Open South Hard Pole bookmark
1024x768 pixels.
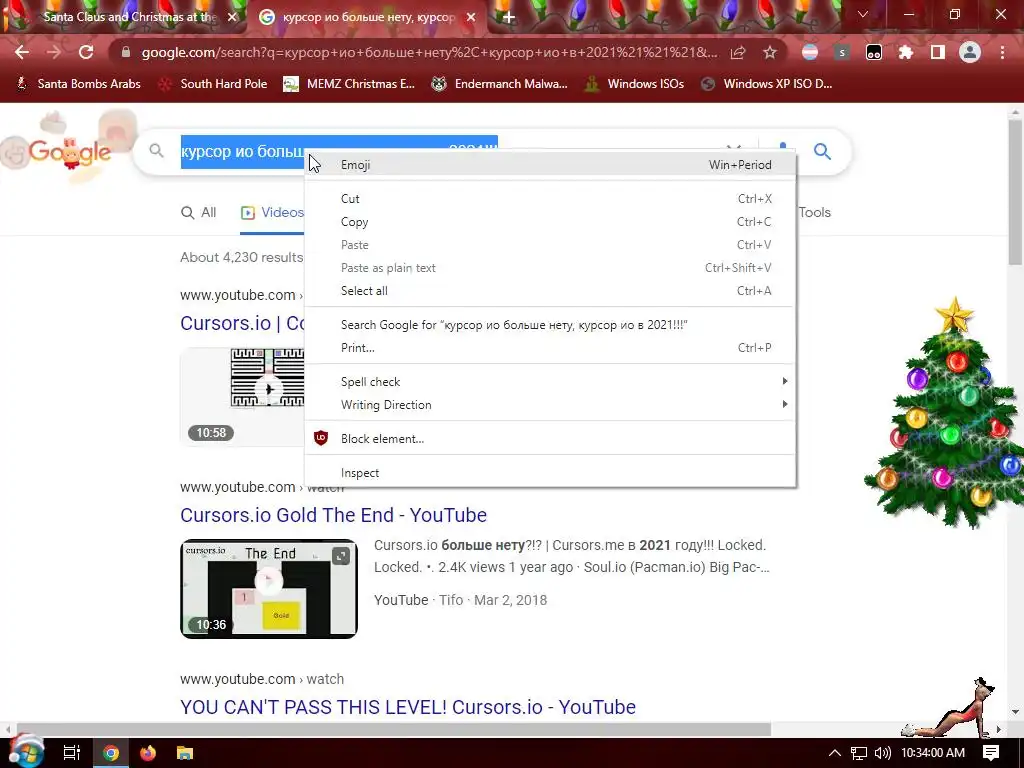click(214, 84)
